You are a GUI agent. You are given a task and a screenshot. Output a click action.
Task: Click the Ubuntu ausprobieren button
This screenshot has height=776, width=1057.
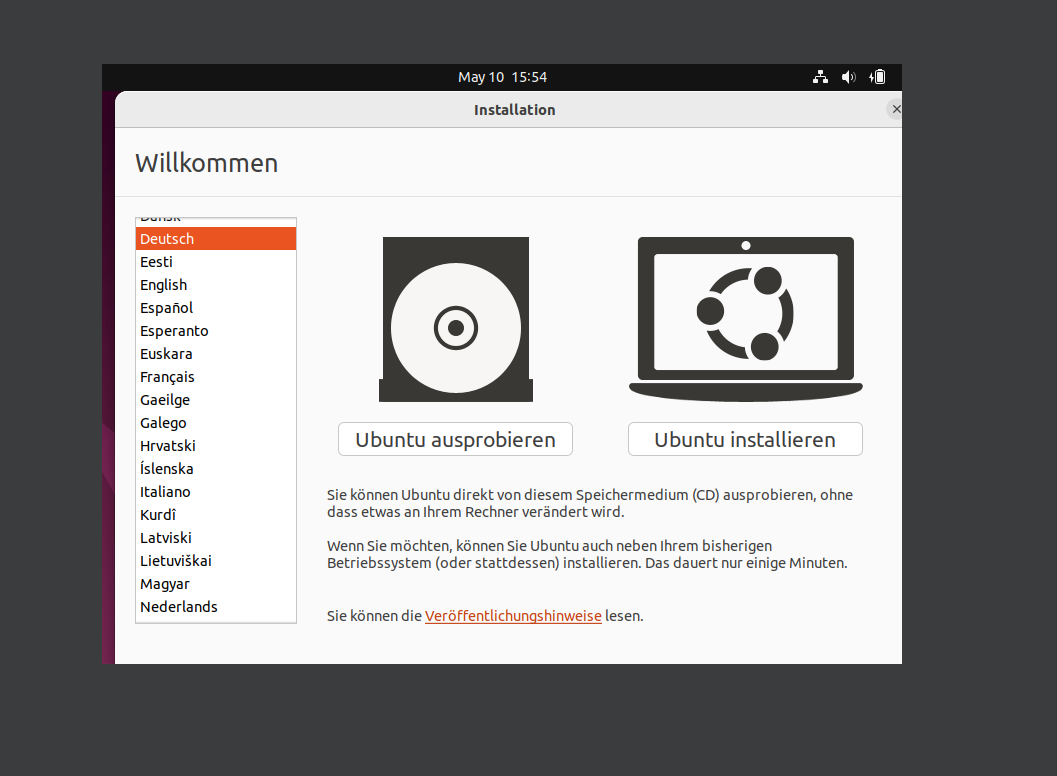456,439
